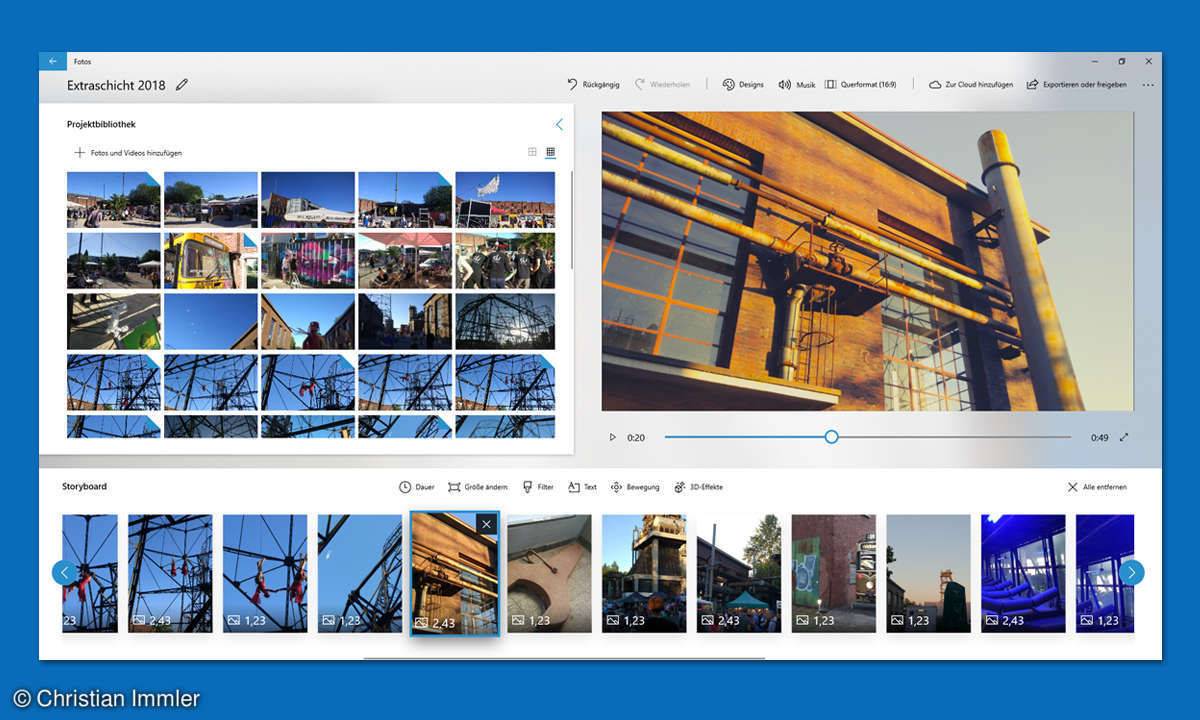Select the library photo of people in black shirts
1200x720 pixels.
[505, 261]
